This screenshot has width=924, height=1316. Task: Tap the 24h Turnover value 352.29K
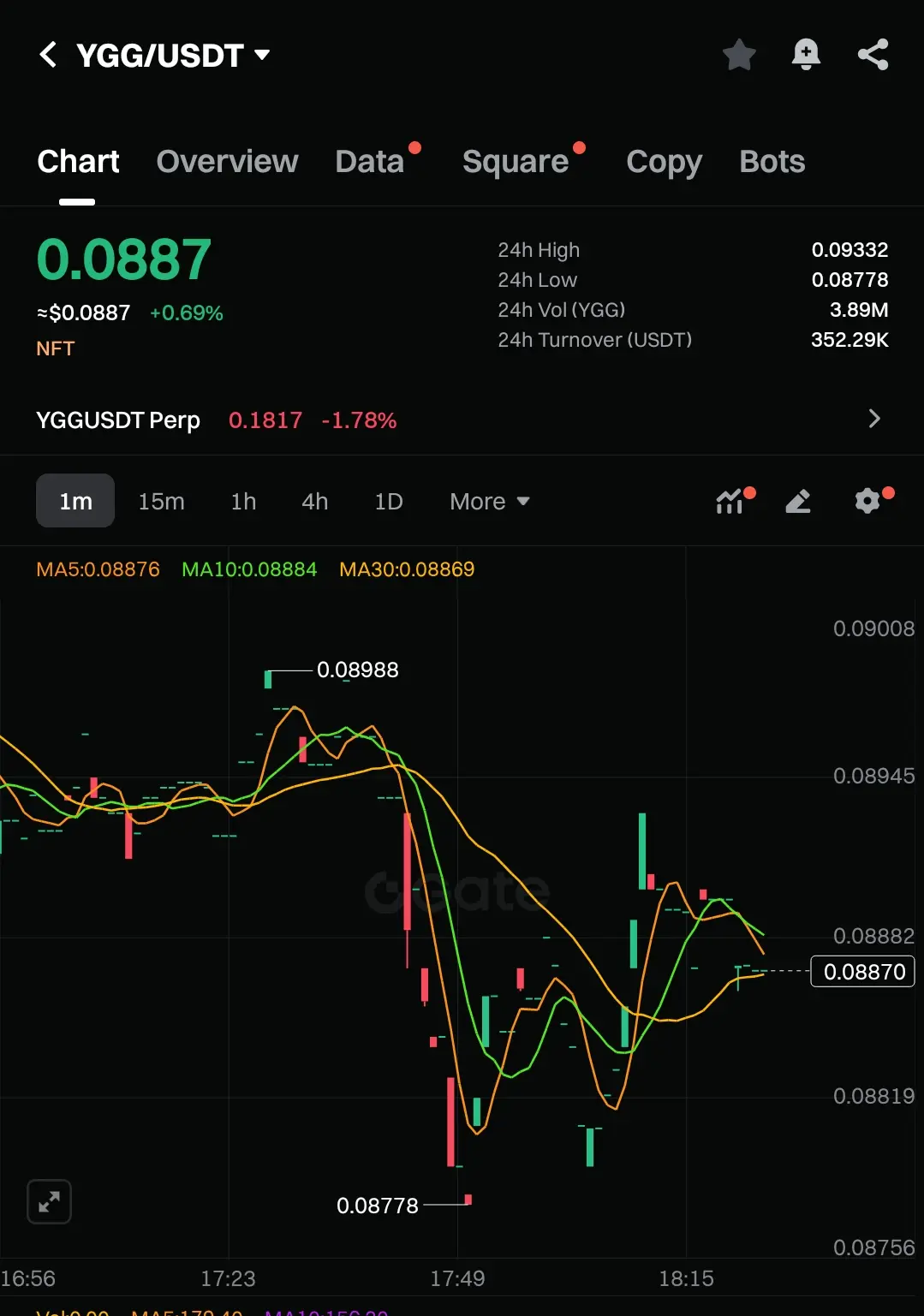pyautogui.click(x=849, y=340)
